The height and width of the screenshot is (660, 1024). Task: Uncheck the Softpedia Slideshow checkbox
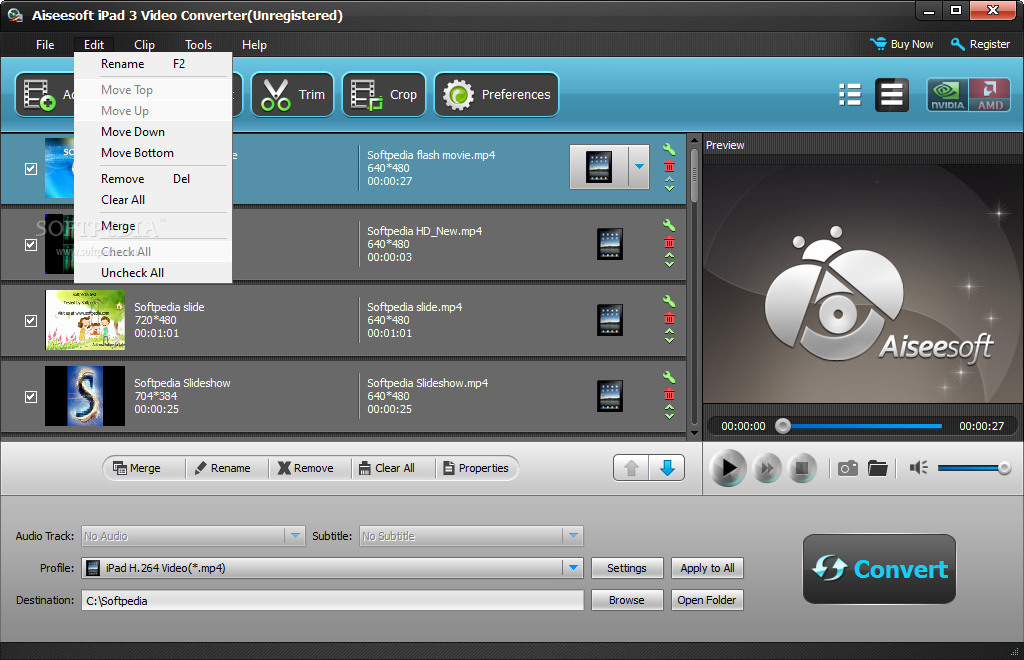pos(31,397)
